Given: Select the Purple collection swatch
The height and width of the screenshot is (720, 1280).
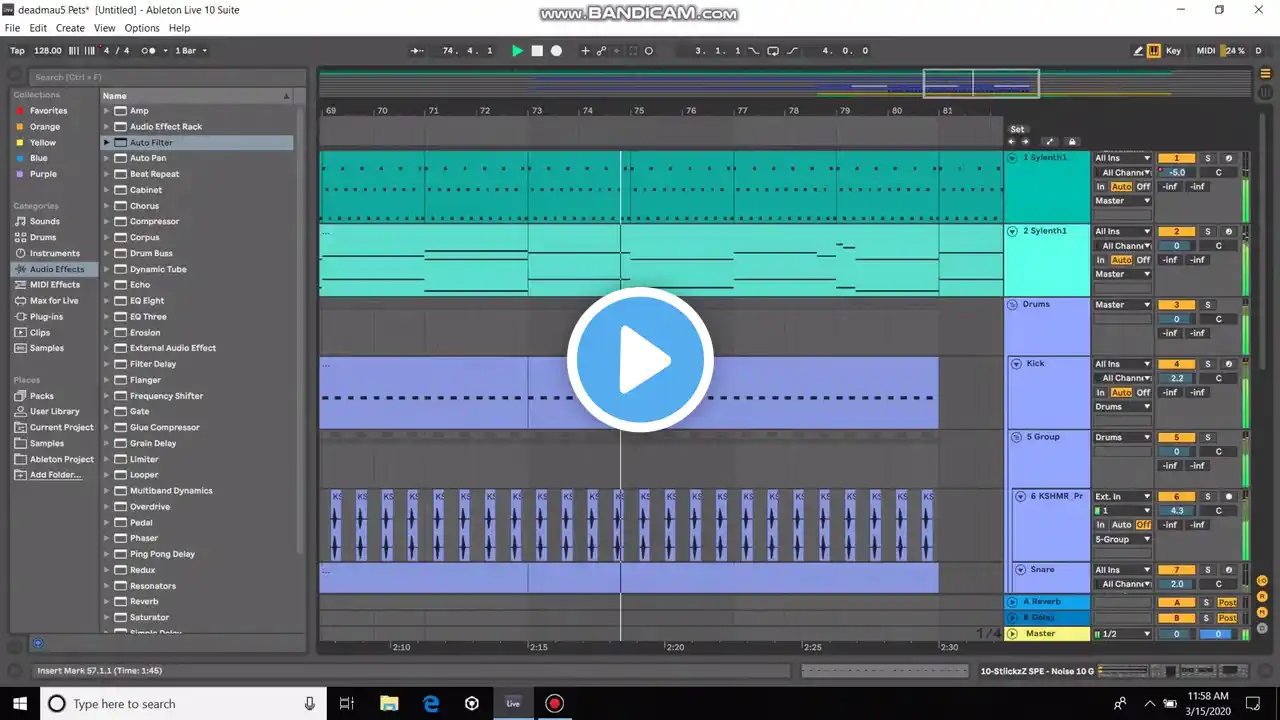Looking at the screenshot, I should tap(19, 174).
